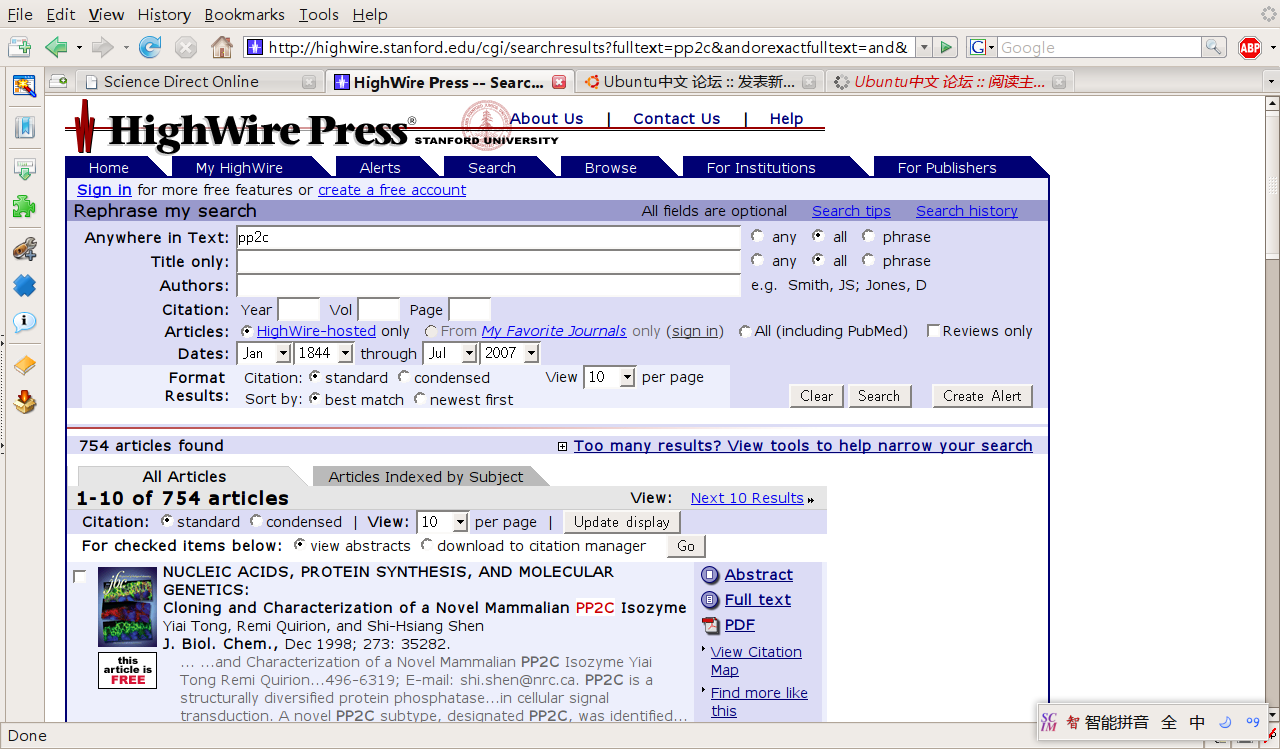Click the sidebar tools wrench icon

click(24, 248)
